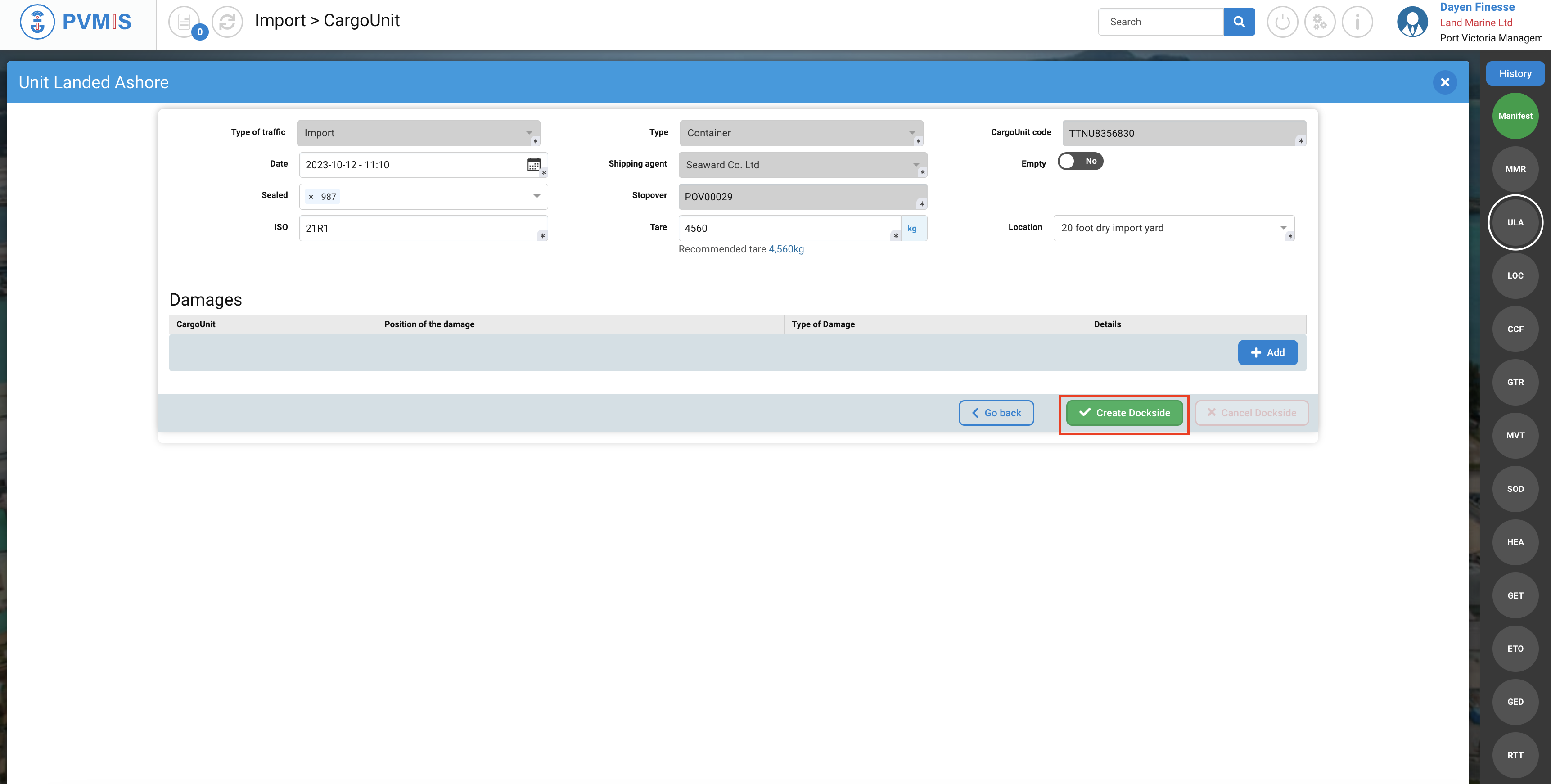Image resolution: width=1551 pixels, height=784 pixels.
Task: Click the refresh arrows icon
Action: pyautogui.click(x=227, y=22)
